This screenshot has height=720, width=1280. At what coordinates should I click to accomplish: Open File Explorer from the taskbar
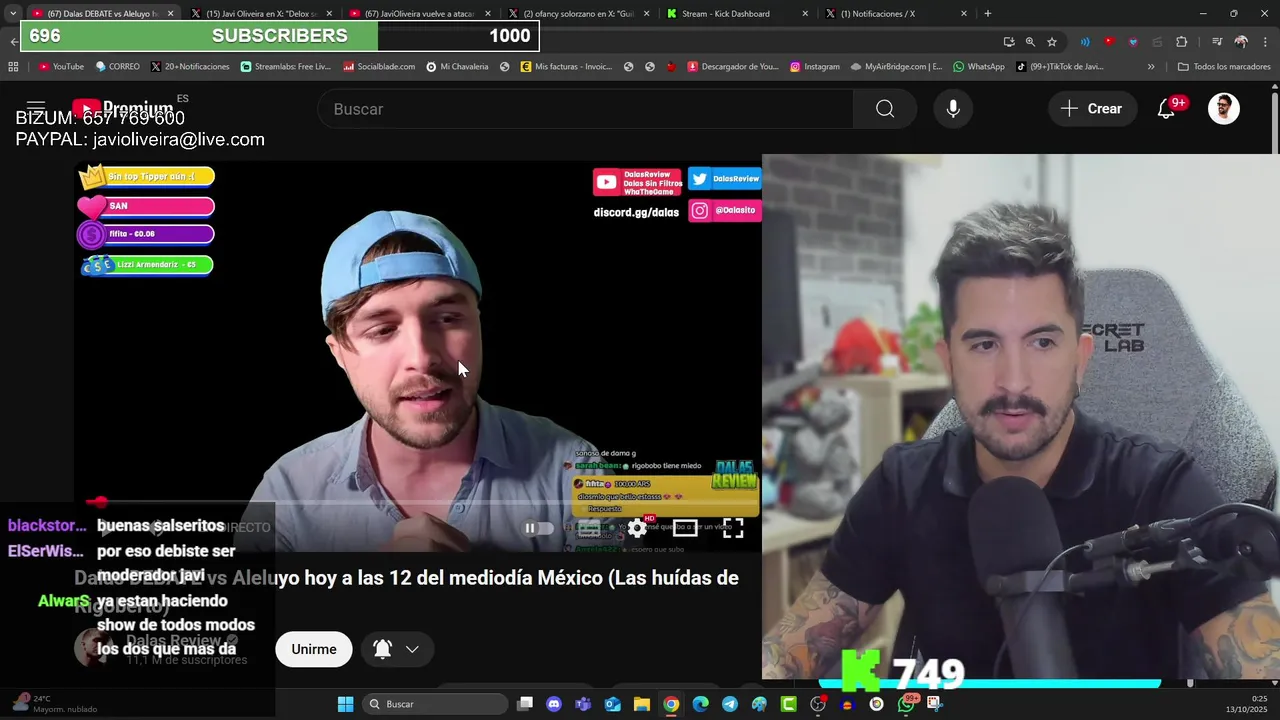[642, 704]
